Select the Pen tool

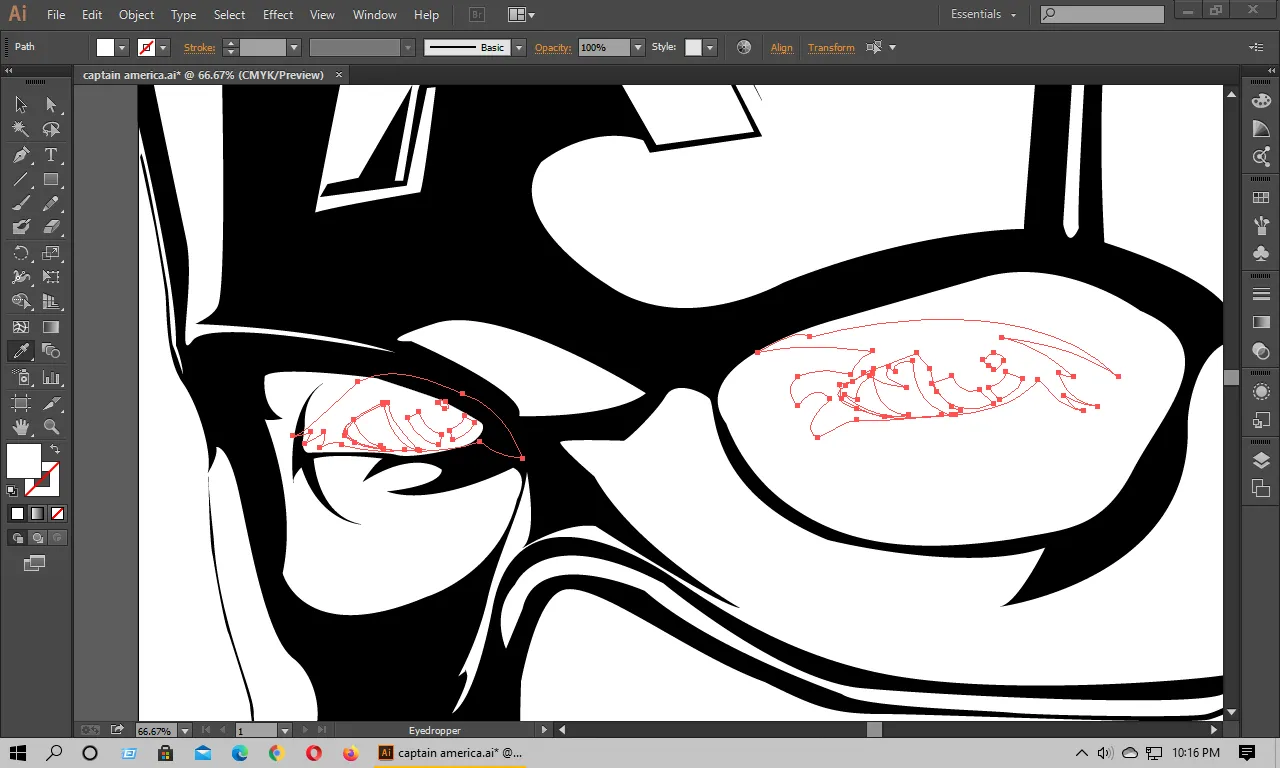(21, 155)
